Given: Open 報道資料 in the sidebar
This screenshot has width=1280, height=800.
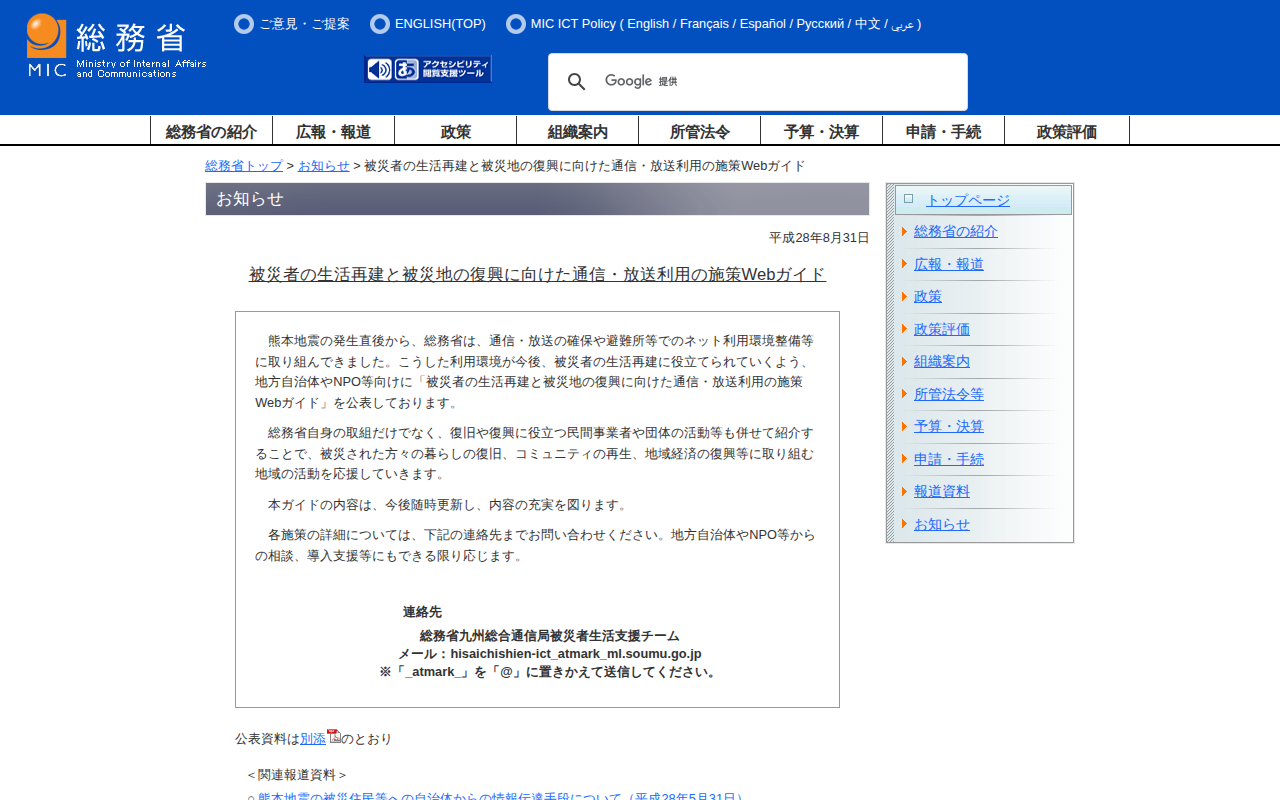Looking at the screenshot, I should click(941, 492).
